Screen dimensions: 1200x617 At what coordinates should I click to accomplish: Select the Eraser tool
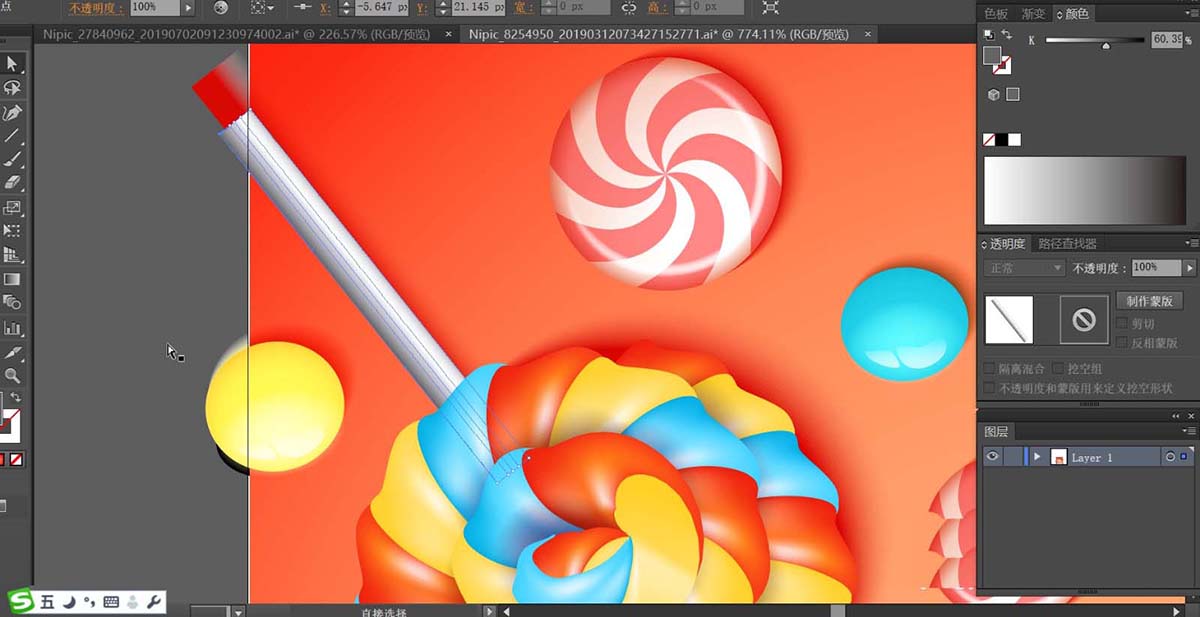[12, 184]
